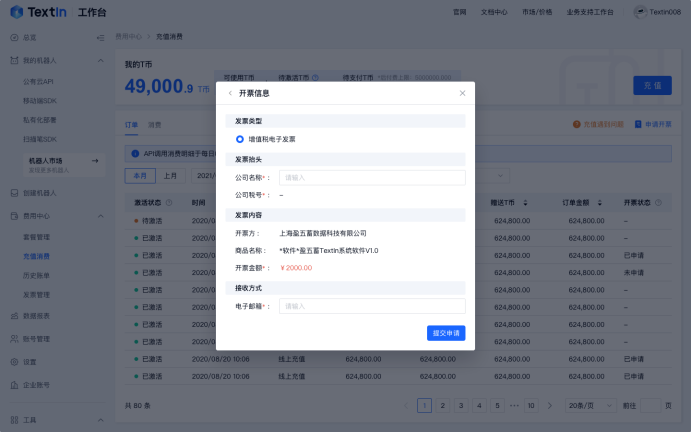This screenshot has width=692, height=432.
Task: Click the 费用中心 breadcrumb link
Action: tap(128, 37)
